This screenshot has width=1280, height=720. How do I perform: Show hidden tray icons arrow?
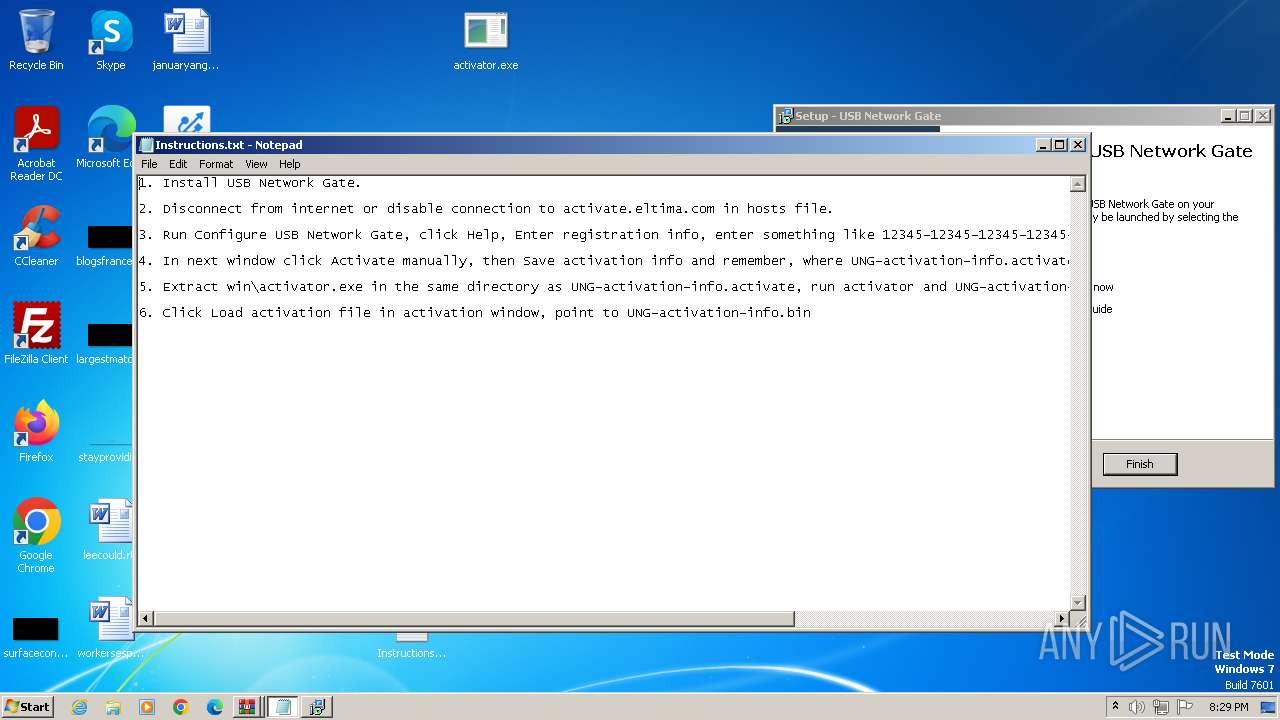click(x=1115, y=707)
